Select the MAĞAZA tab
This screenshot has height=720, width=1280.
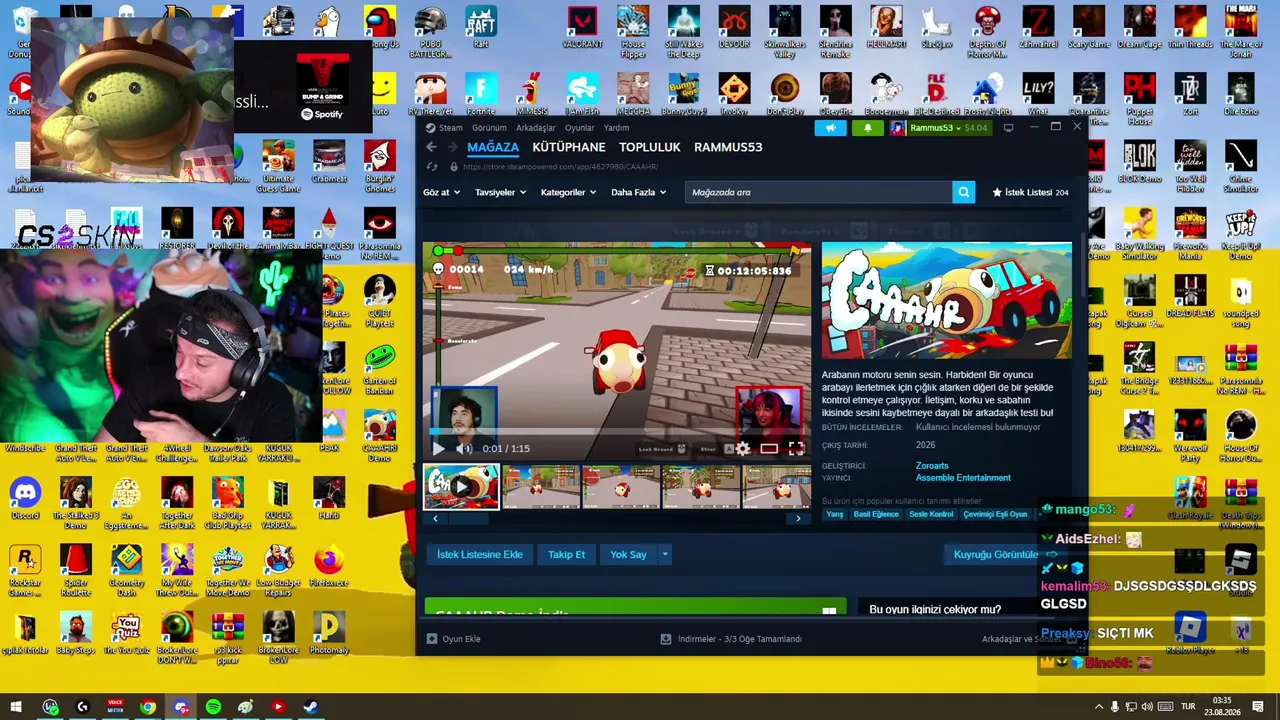[493, 147]
